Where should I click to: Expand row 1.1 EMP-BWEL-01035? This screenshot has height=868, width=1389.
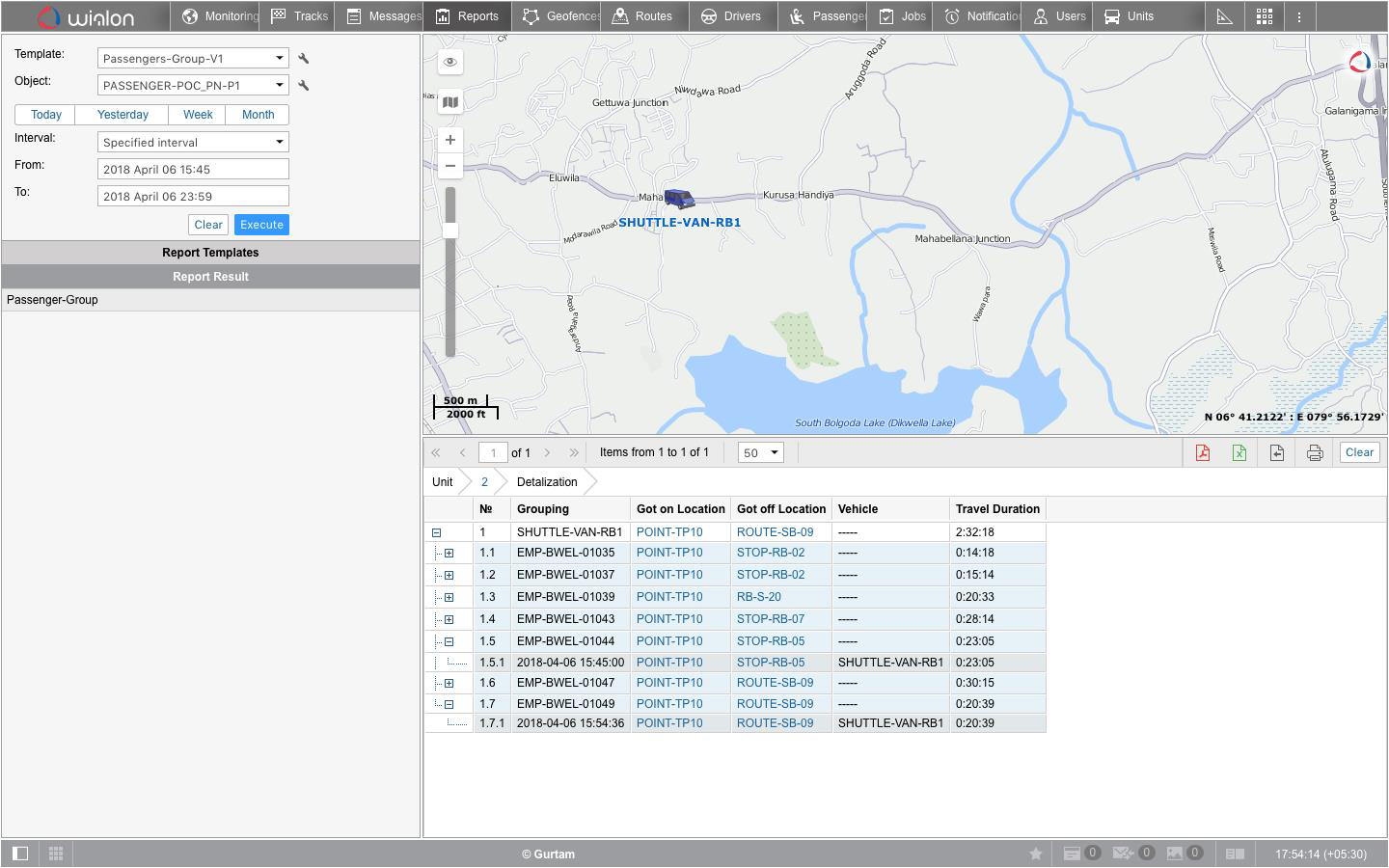[449, 554]
